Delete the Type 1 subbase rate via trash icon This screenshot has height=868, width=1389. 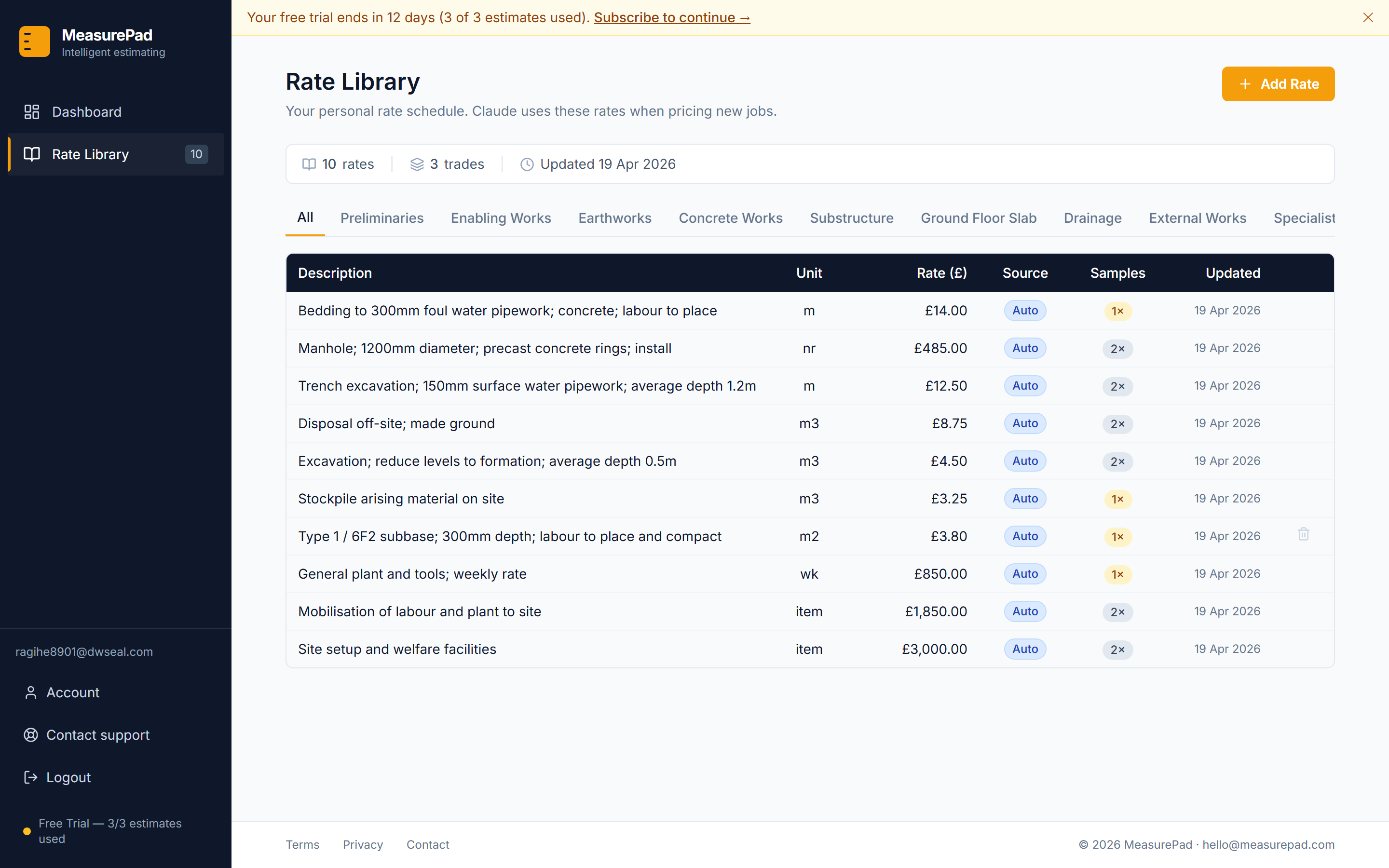coord(1304,534)
